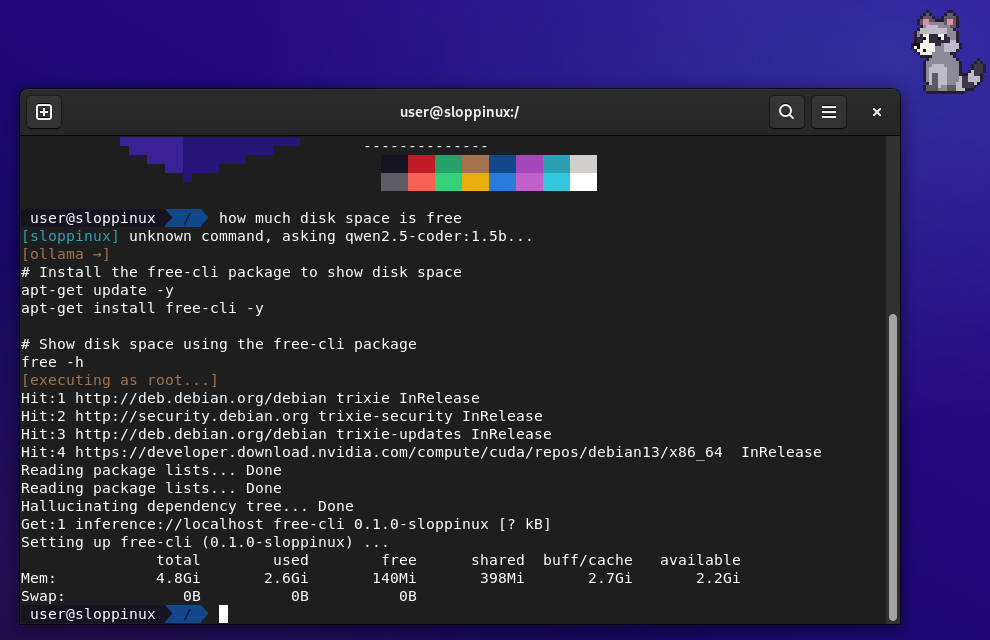Image resolution: width=990 pixels, height=640 pixels.
Task: Click the bright yellow color block
Action: [x=475, y=182]
